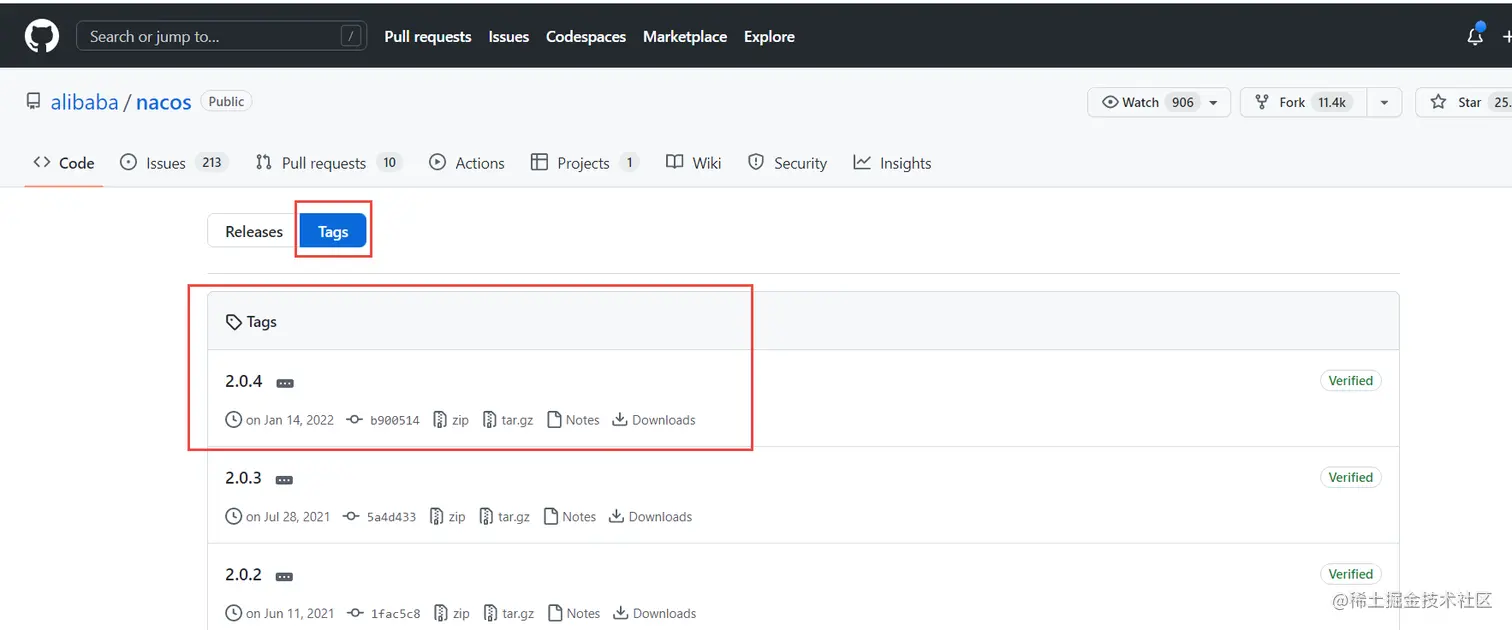Image resolution: width=1512 pixels, height=630 pixels.
Task: Open notifications bell icon
Action: point(1475,35)
